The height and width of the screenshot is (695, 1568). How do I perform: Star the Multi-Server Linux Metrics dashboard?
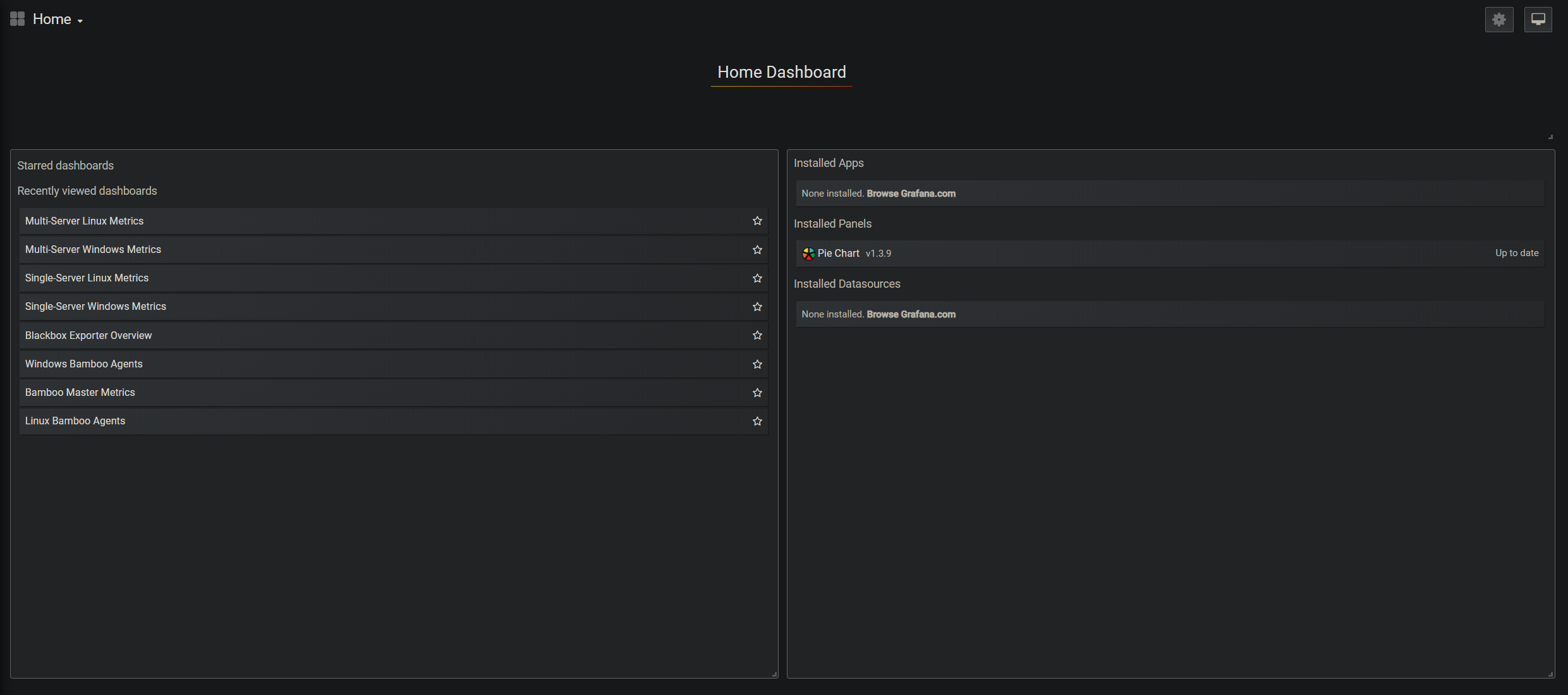point(757,221)
